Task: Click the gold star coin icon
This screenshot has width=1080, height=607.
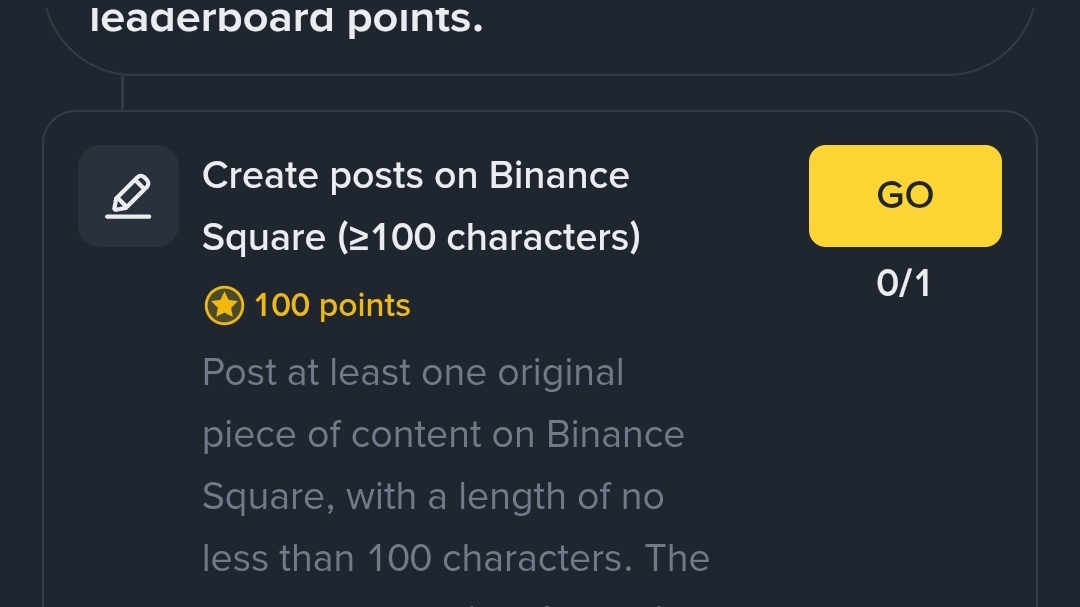Action: [224, 306]
